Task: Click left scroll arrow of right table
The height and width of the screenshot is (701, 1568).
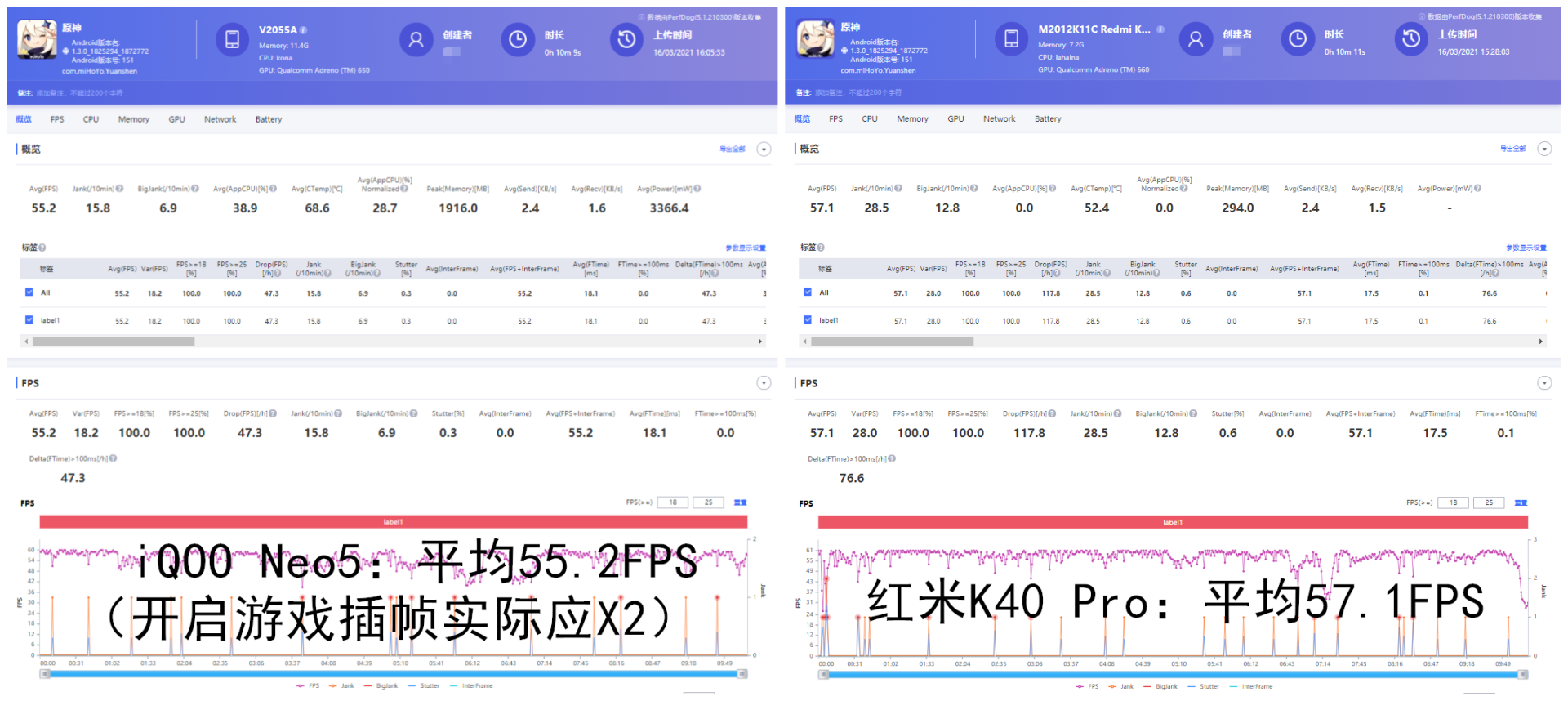Action: pyautogui.click(x=805, y=342)
